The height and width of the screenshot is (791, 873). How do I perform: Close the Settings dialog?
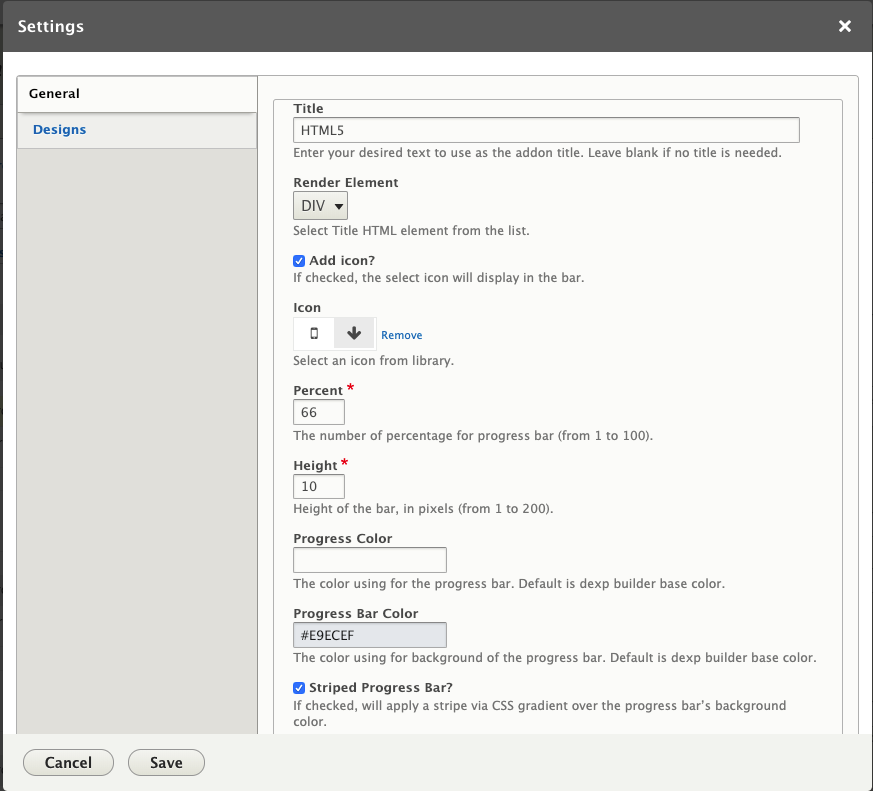tap(845, 26)
